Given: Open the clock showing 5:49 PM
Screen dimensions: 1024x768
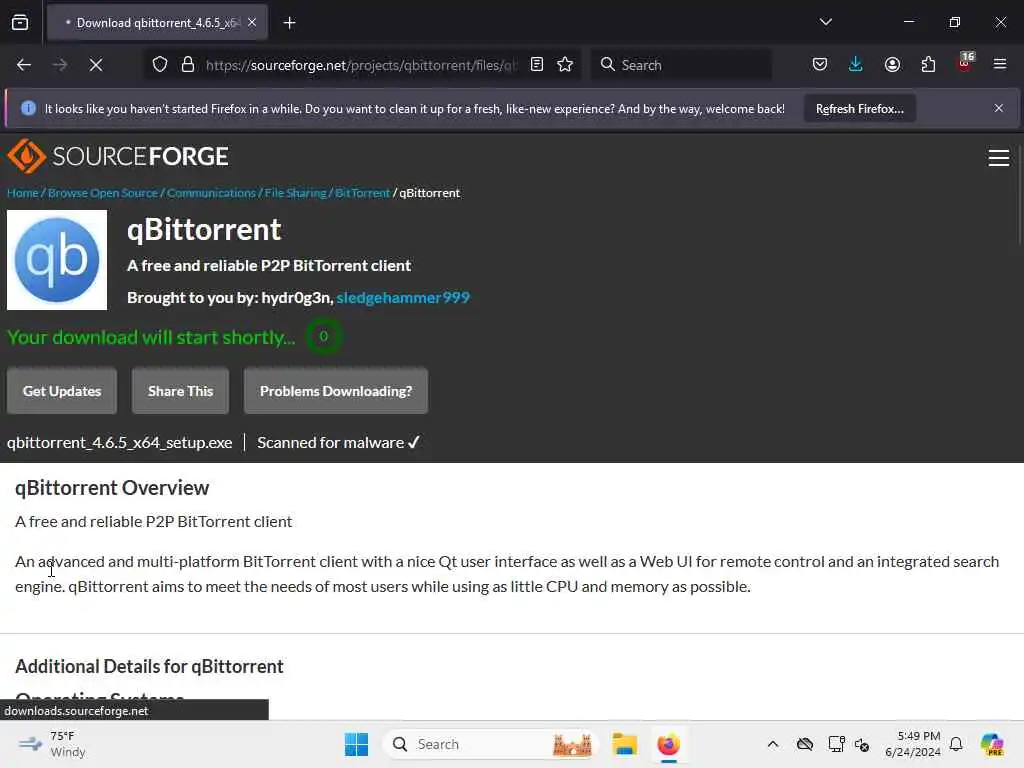Looking at the screenshot, I should pyautogui.click(x=912, y=744).
